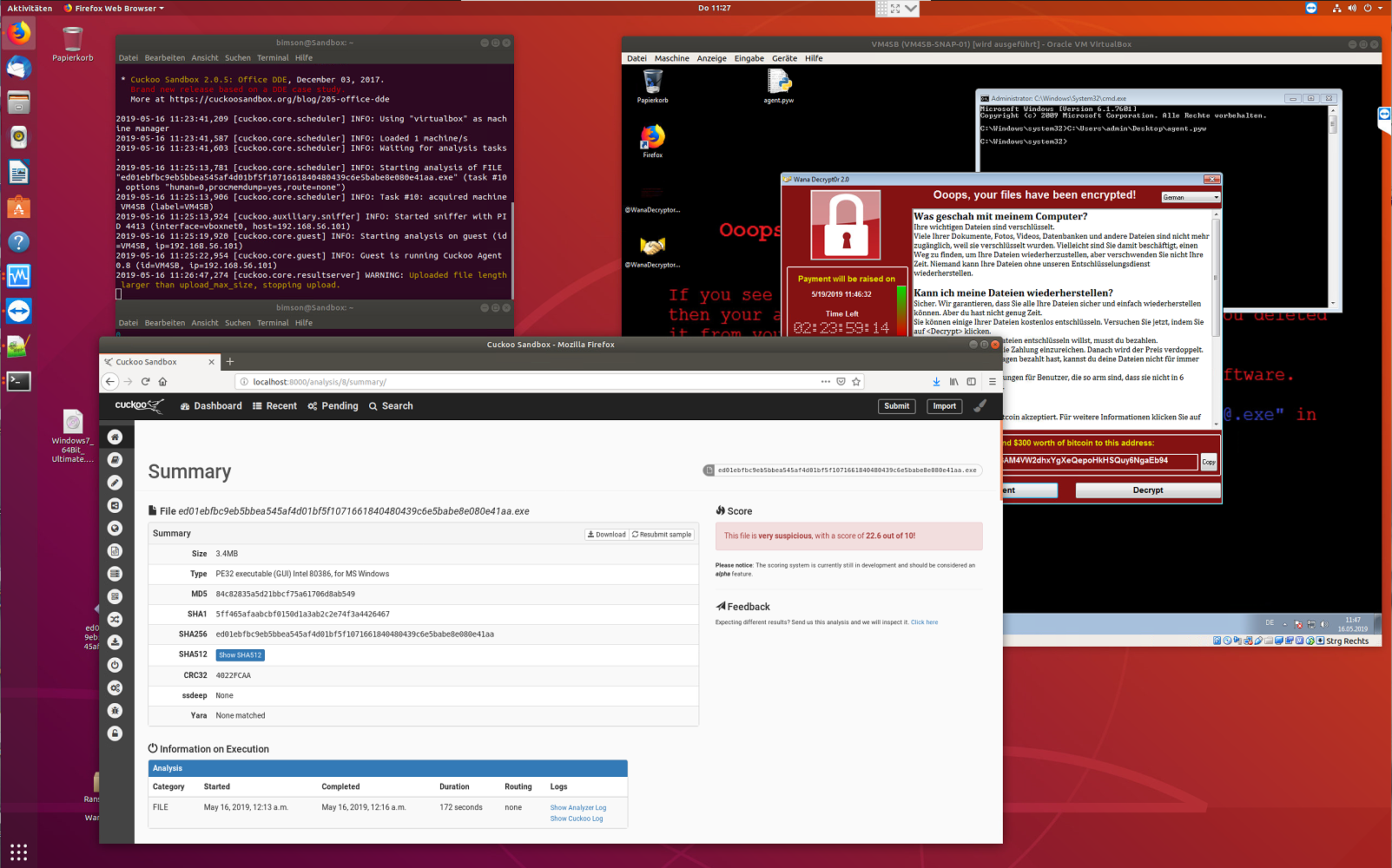Open the Show Analyzer Log link
Screen dimensions: 1392x868
click(578, 808)
